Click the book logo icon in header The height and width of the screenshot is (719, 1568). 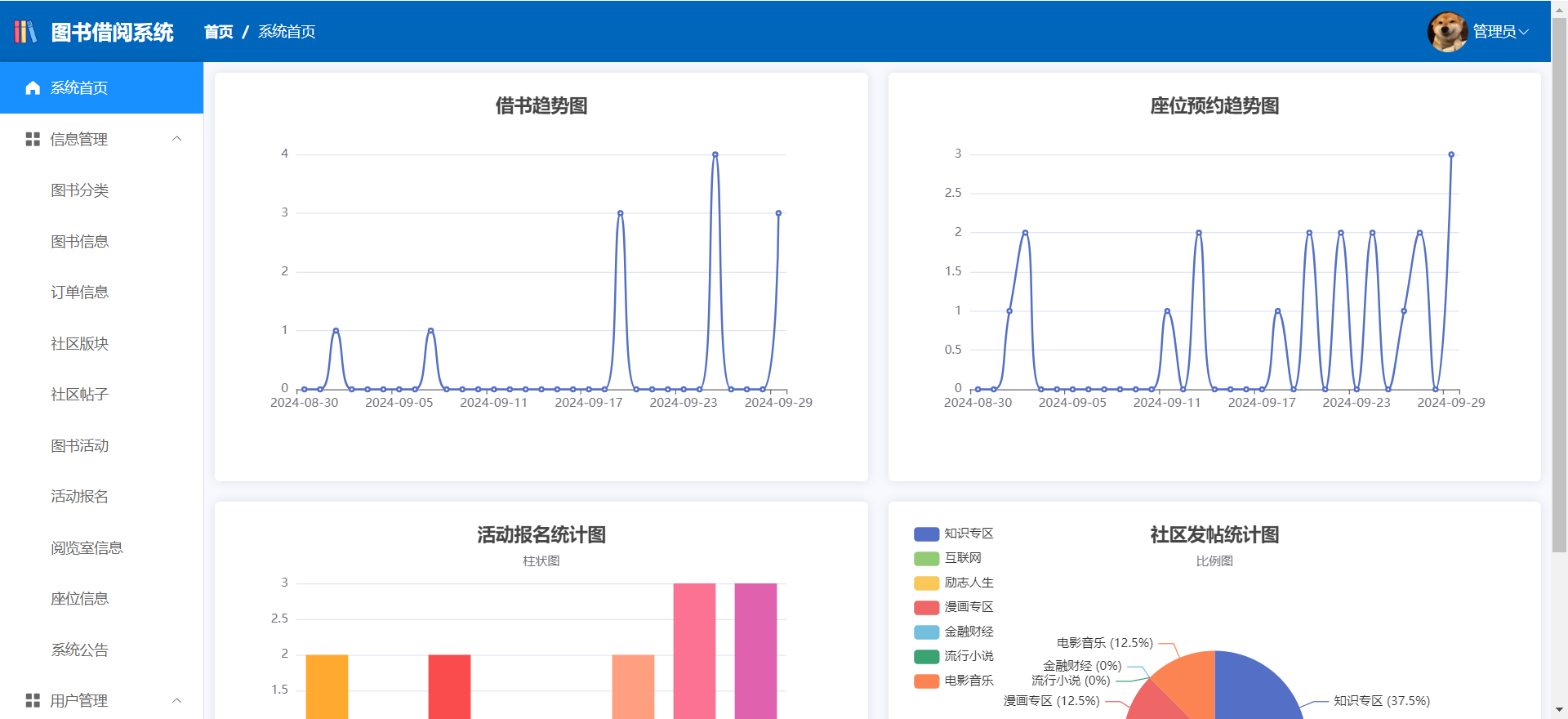tap(25, 32)
